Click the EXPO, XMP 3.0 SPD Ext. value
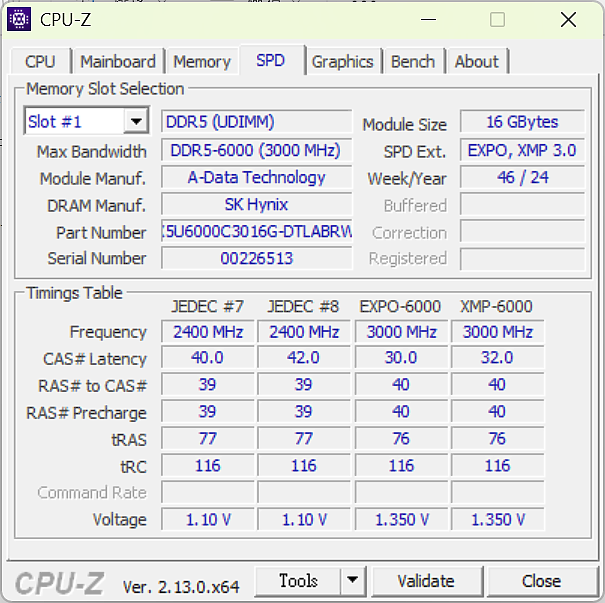Screen dimensions: 605x603 [522, 150]
